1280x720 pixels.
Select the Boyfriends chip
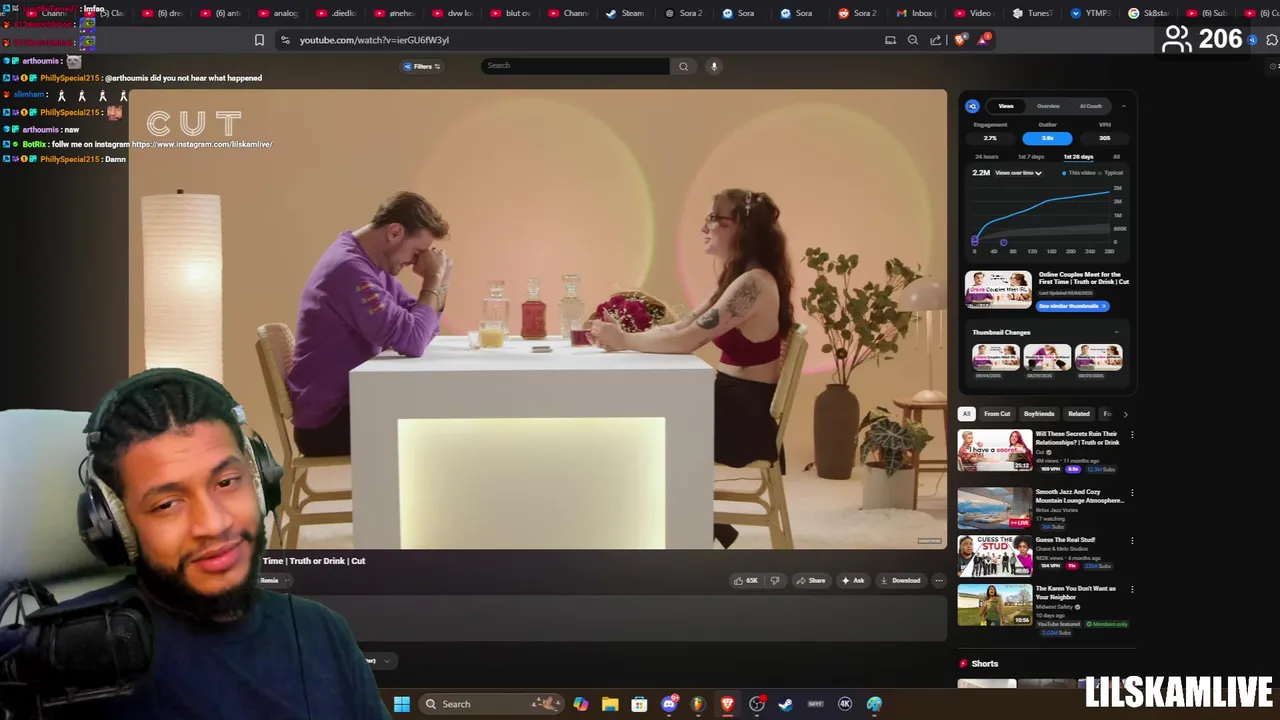click(x=1039, y=414)
